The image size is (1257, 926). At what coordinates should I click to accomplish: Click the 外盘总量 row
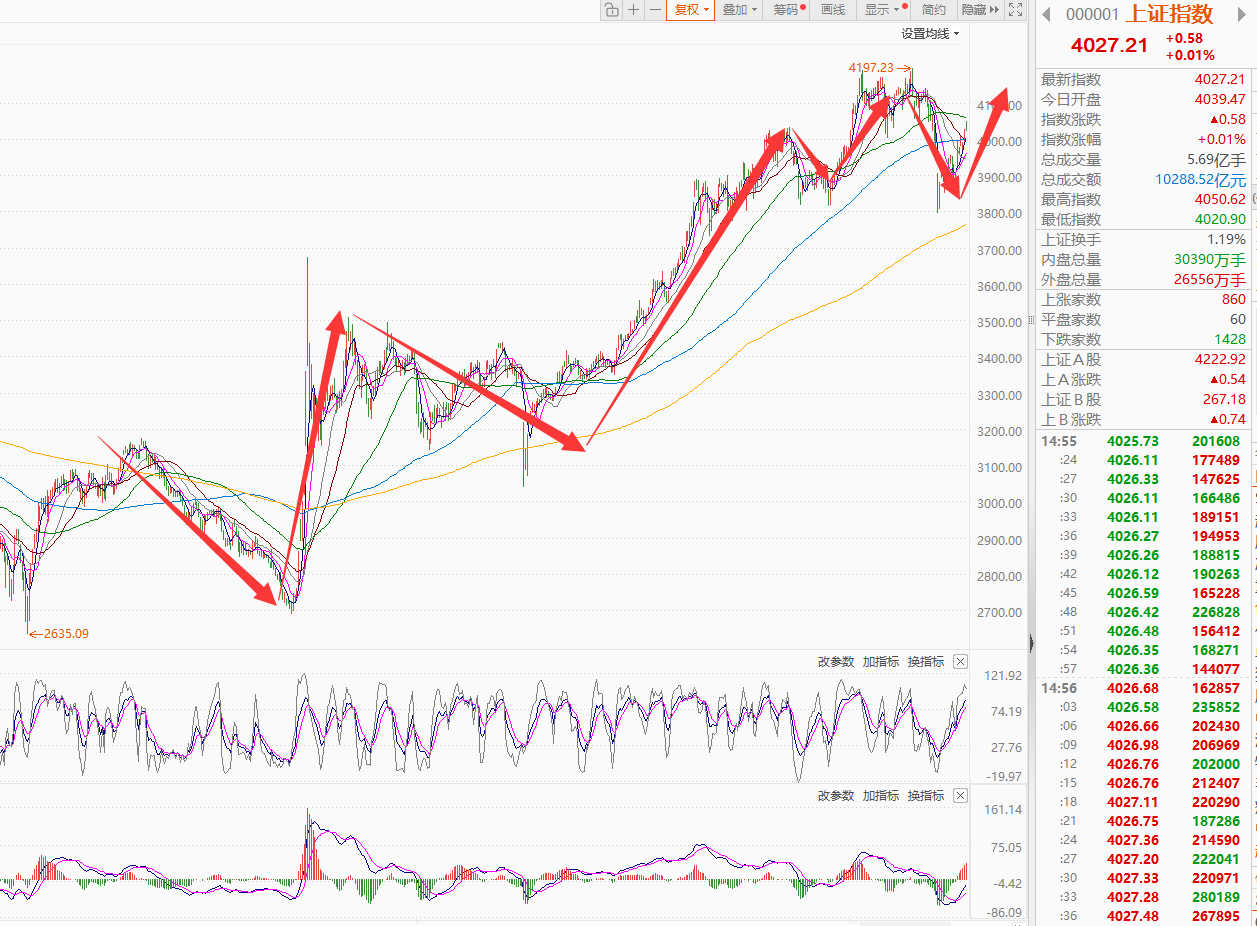pyautogui.click(x=1144, y=280)
